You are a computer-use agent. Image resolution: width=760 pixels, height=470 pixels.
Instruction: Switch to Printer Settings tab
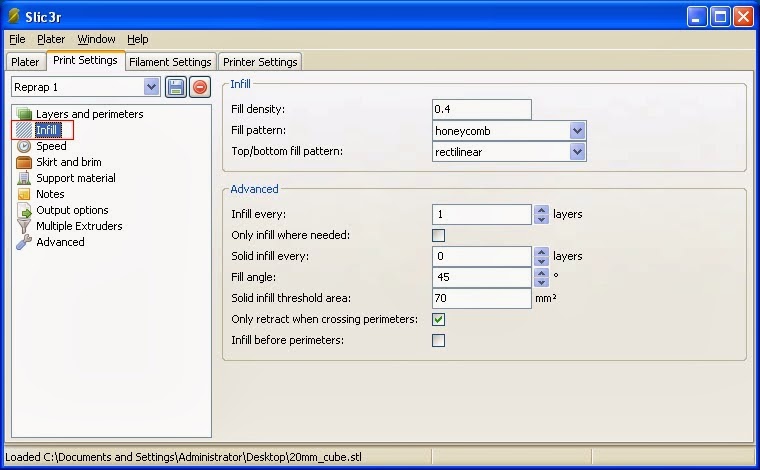click(x=260, y=62)
